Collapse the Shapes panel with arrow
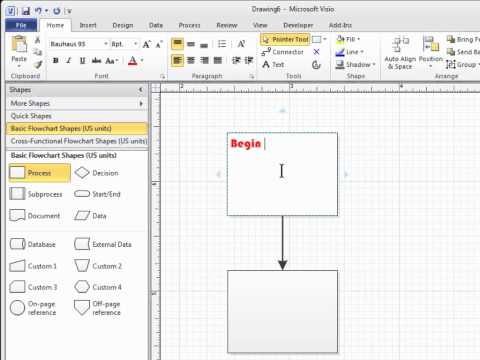The height and width of the screenshot is (360, 480). [140, 90]
